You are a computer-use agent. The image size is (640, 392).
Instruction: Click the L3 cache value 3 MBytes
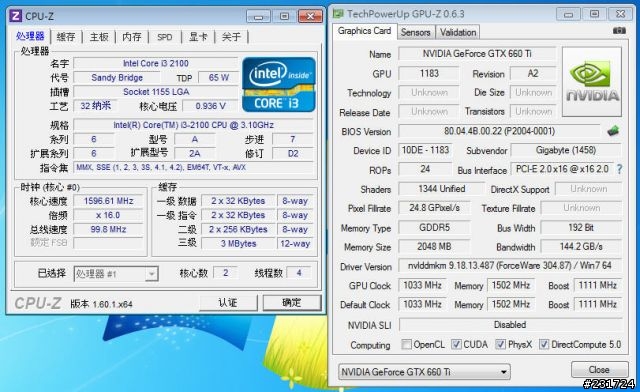click(238, 244)
